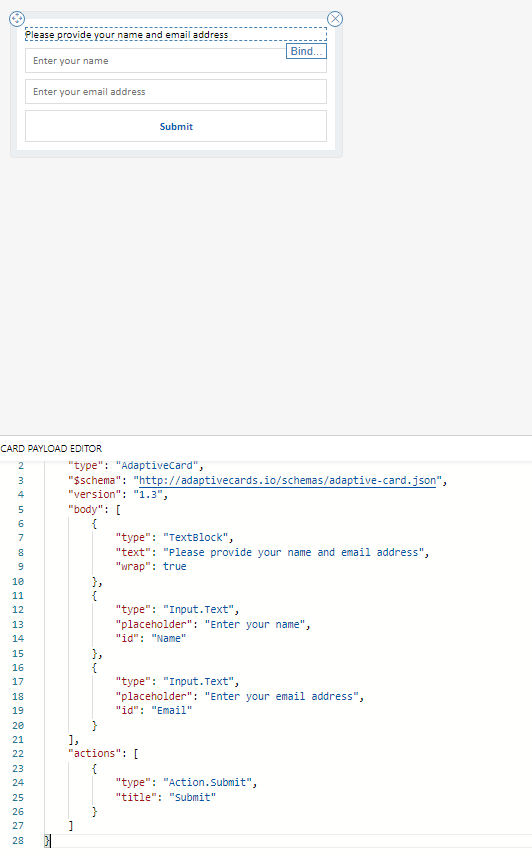Open the adaptive-card.json schema URL link

click(287, 480)
